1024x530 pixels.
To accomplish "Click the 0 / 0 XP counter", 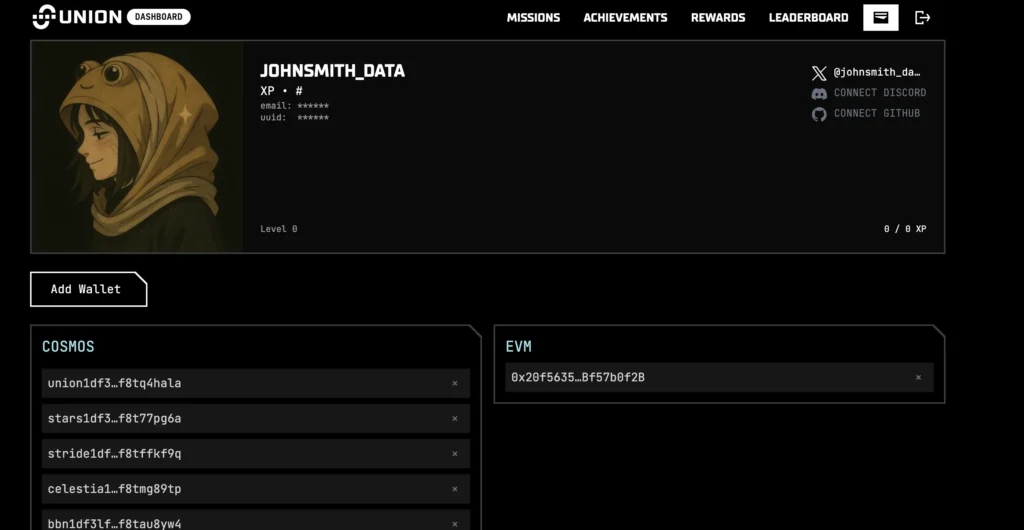I will coord(905,229).
